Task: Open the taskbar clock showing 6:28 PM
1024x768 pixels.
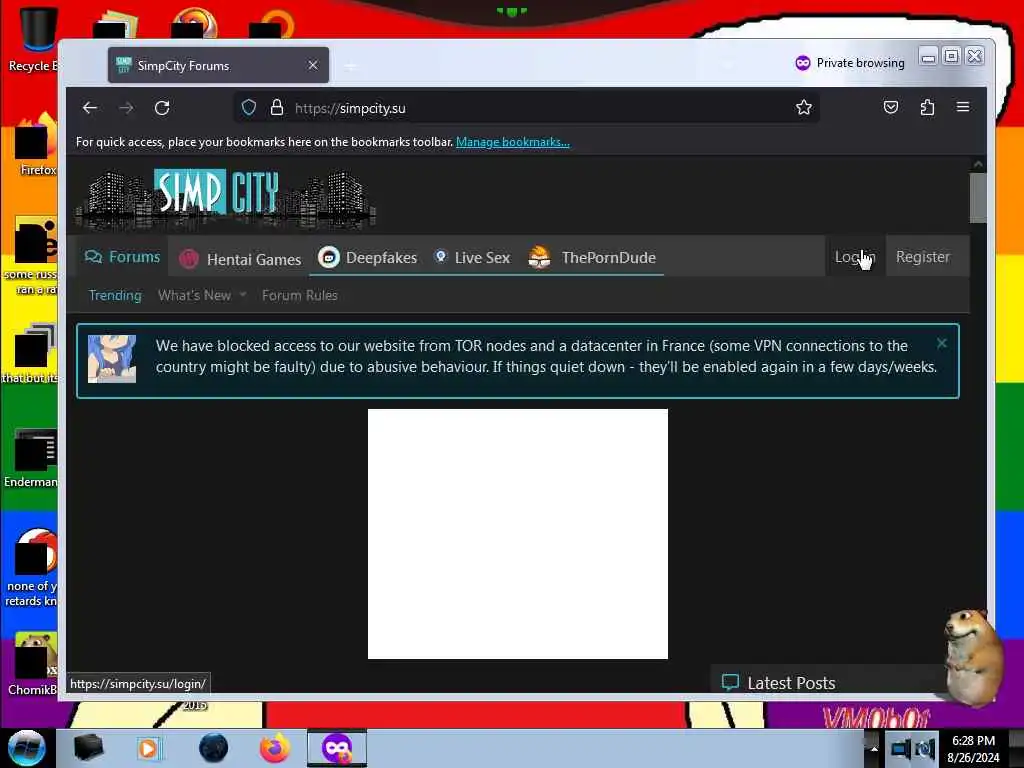Action: (x=973, y=748)
